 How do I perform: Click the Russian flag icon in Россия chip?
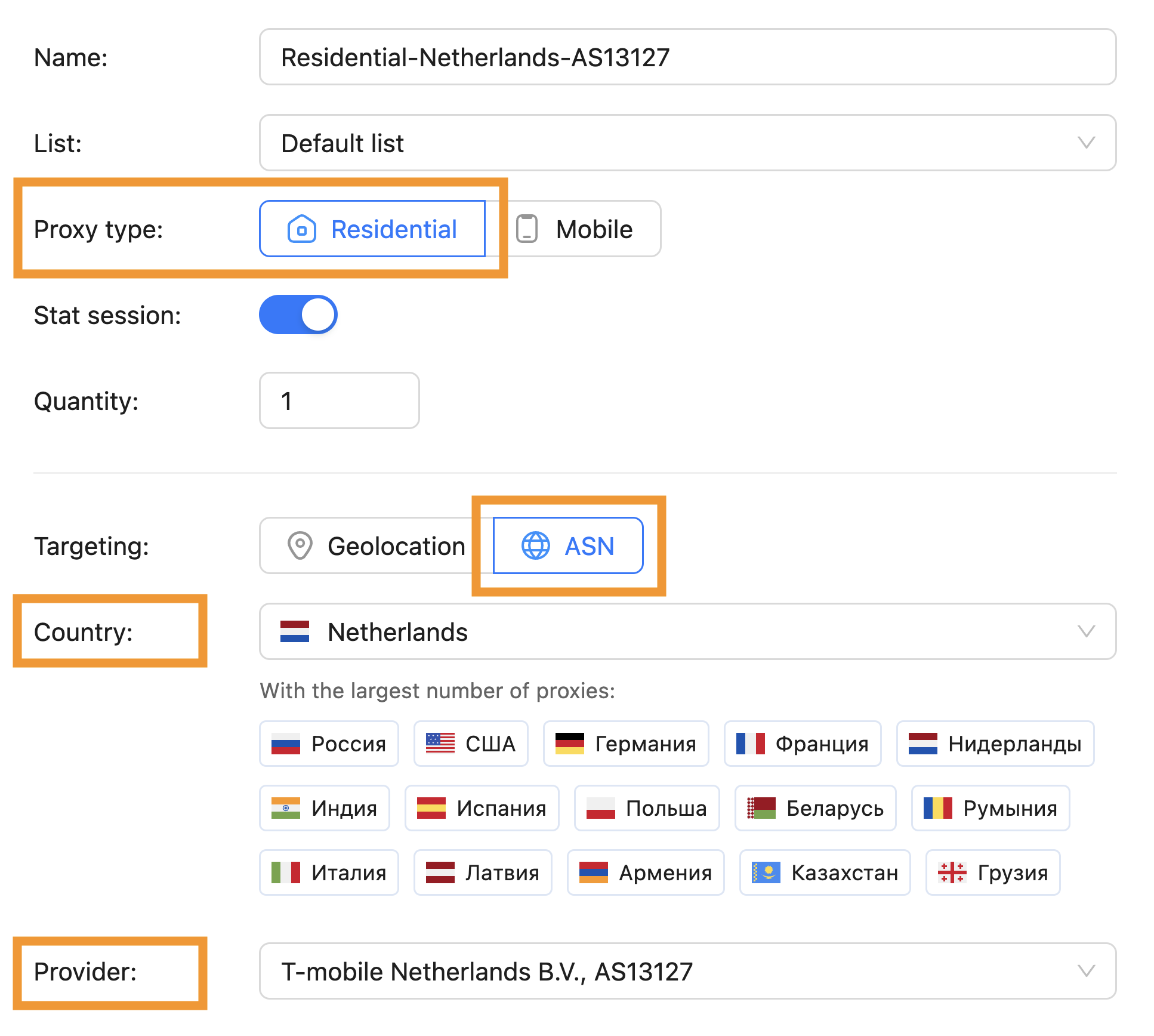(x=285, y=744)
